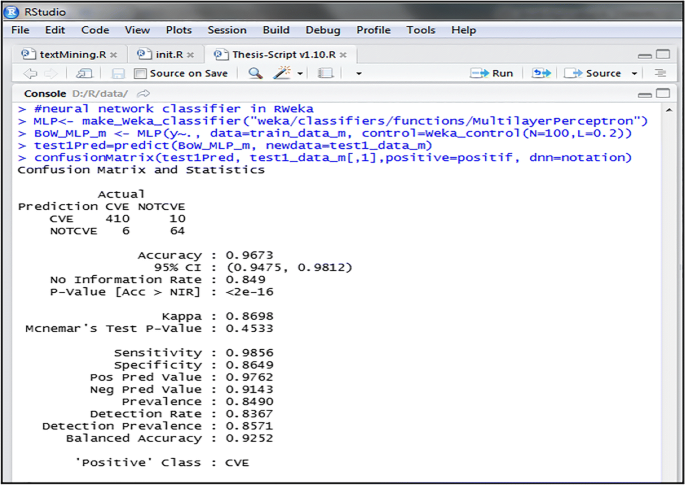
Task: Expand the dropdown arrow beside the wand icon
Action: tap(299, 73)
